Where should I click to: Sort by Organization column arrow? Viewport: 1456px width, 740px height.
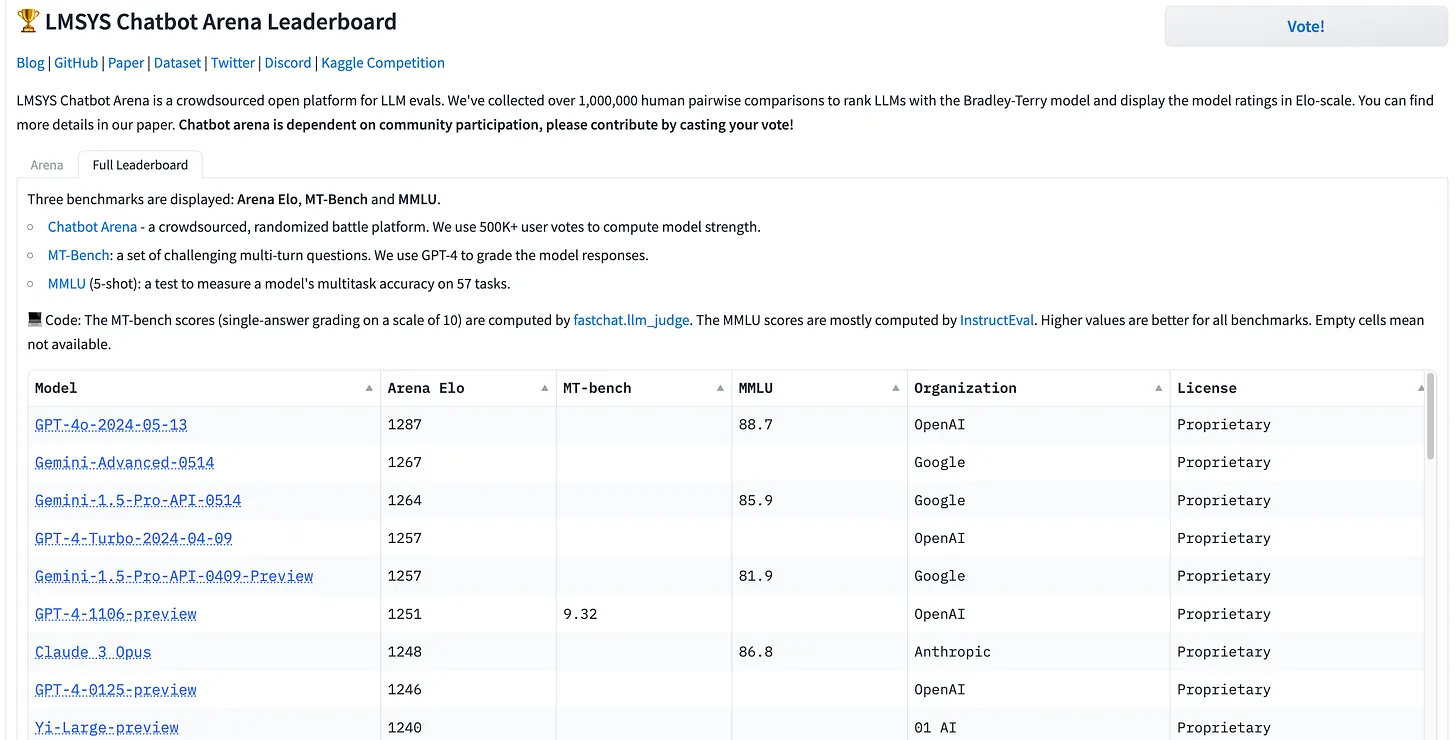point(1159,388)
